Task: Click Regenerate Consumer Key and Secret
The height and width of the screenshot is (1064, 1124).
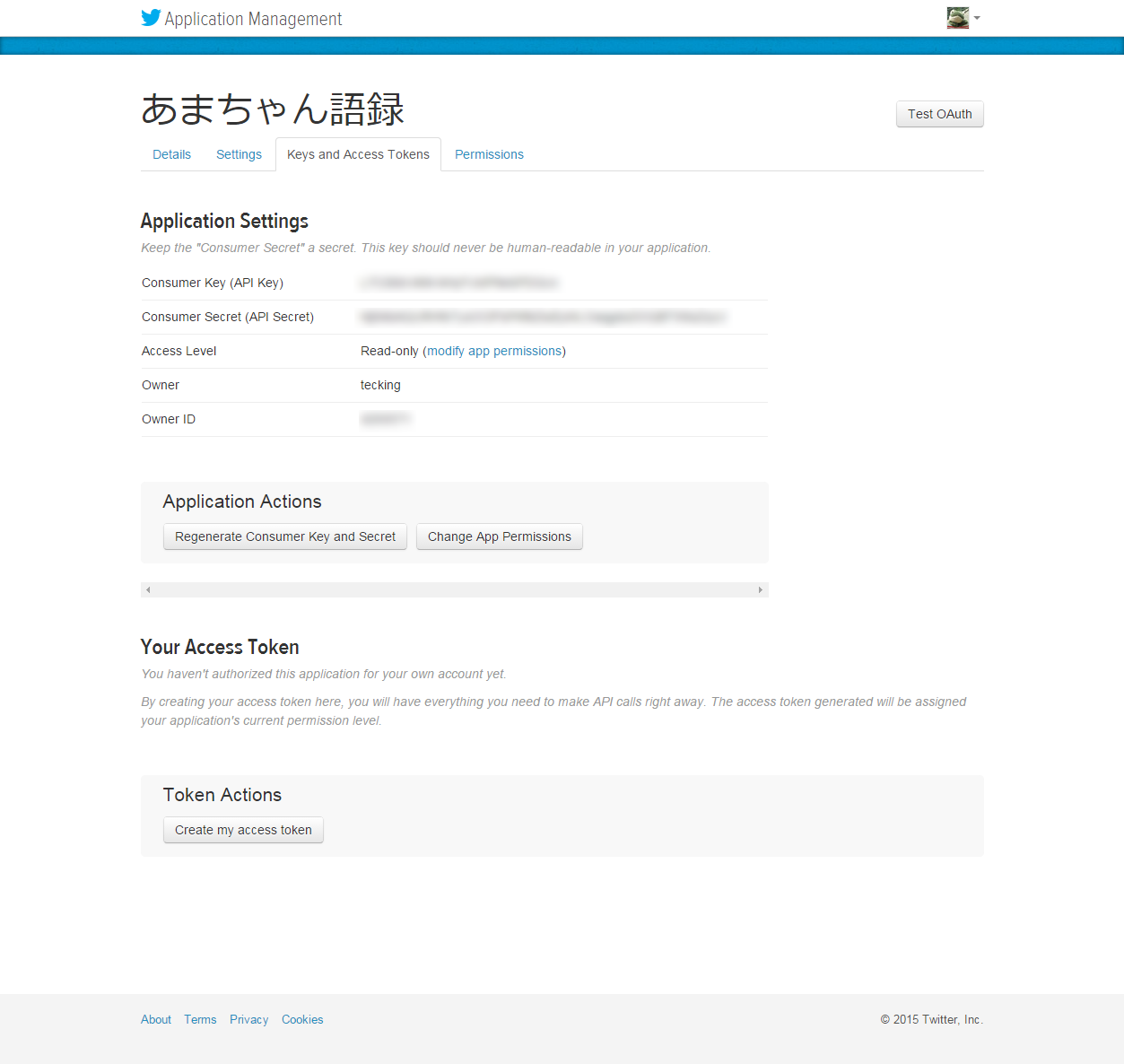Action: coord(285,536)
